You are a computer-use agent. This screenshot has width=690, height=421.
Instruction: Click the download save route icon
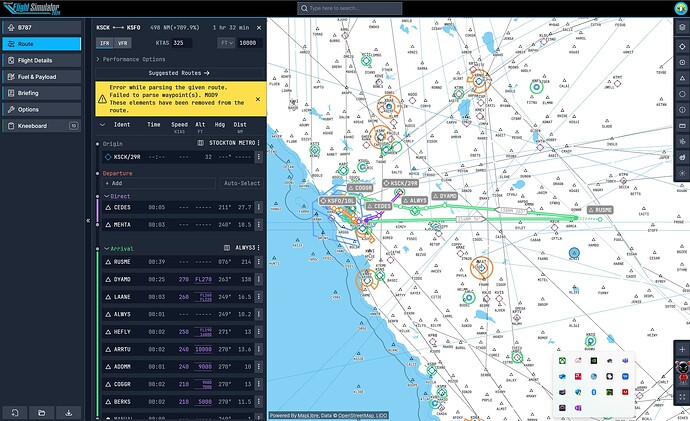pos(69,413)
